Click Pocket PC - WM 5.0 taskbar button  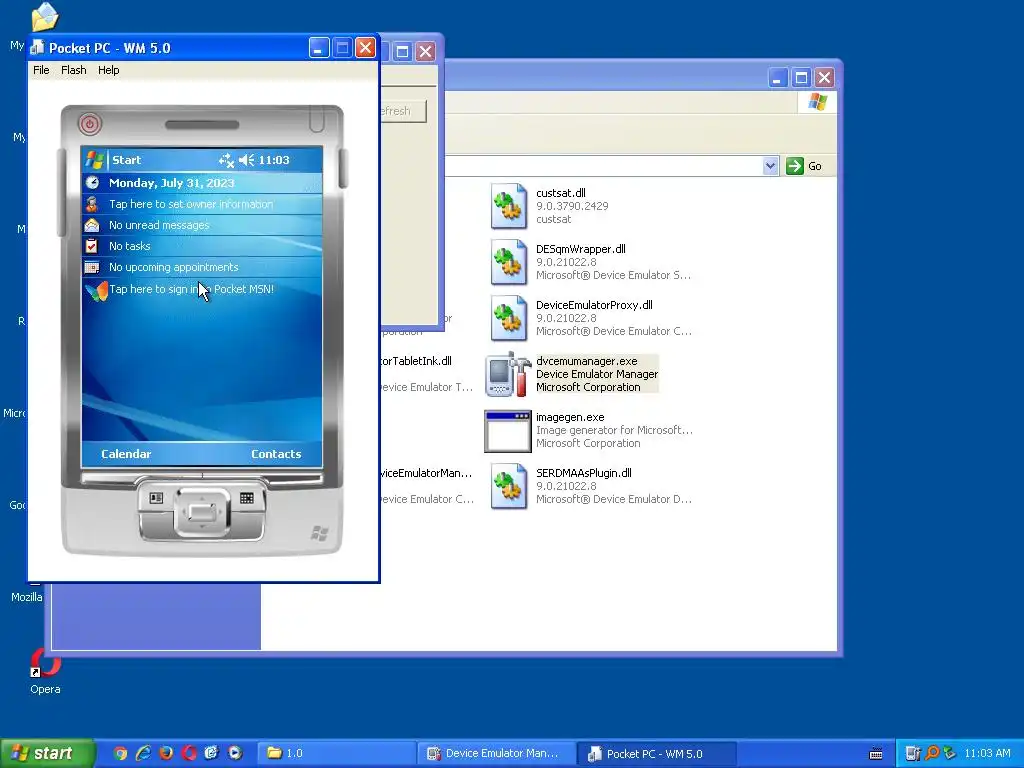pos(656,754)
